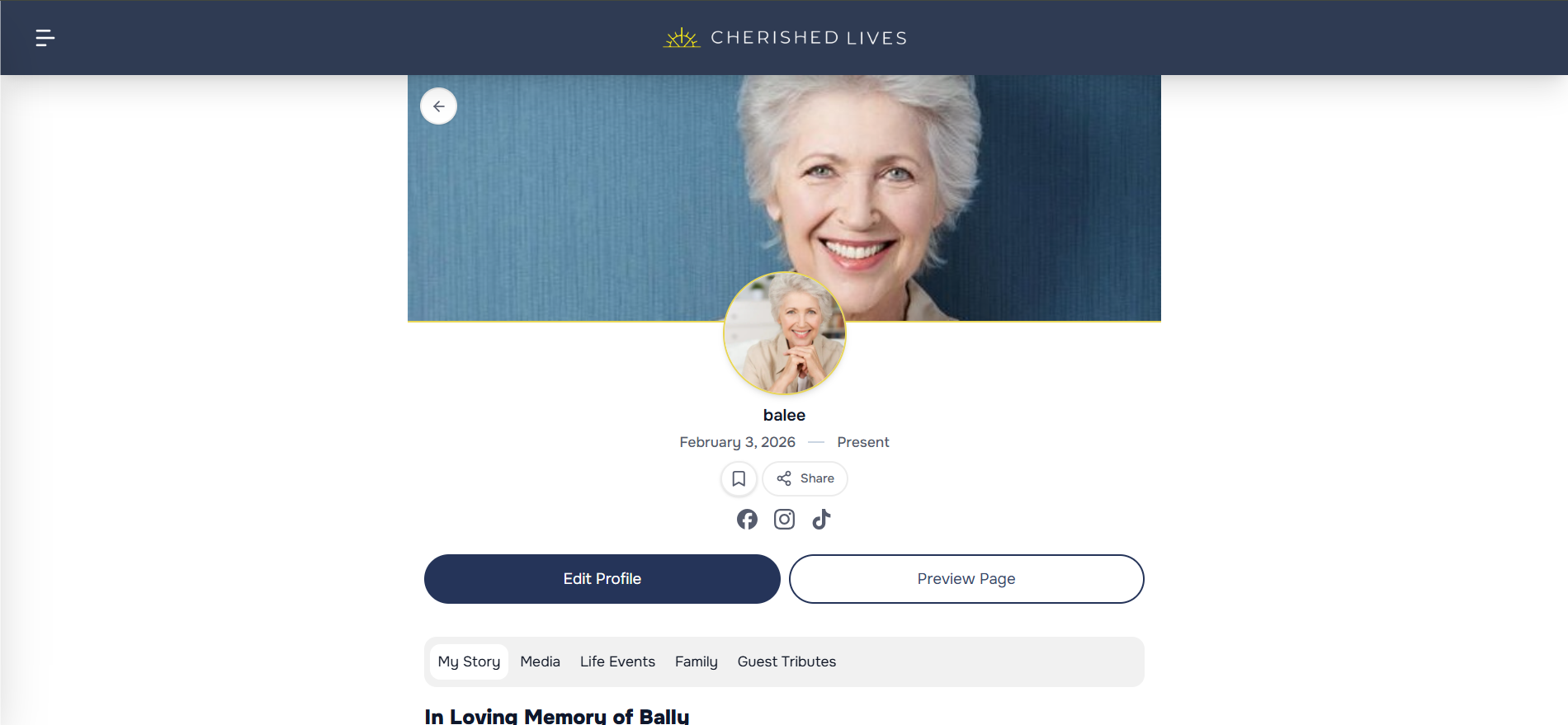Click the CHERISHED LIVES header text
The width and height of the screenshot is (1568, 725).
pos(809,38)
